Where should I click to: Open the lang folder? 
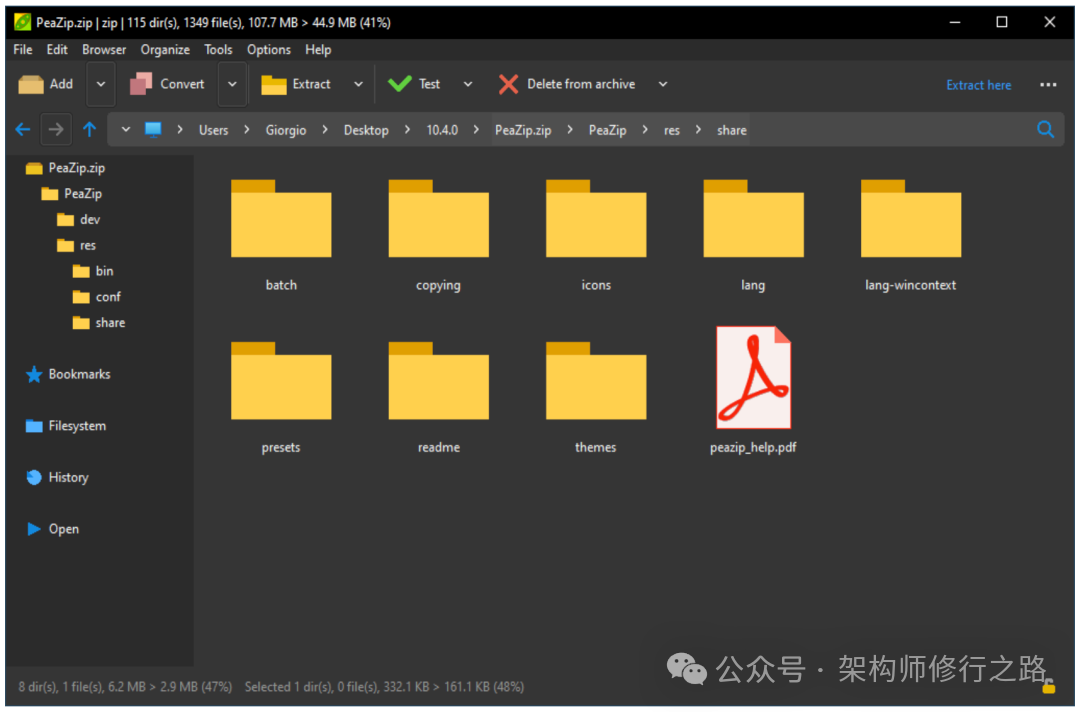[753, 234]
